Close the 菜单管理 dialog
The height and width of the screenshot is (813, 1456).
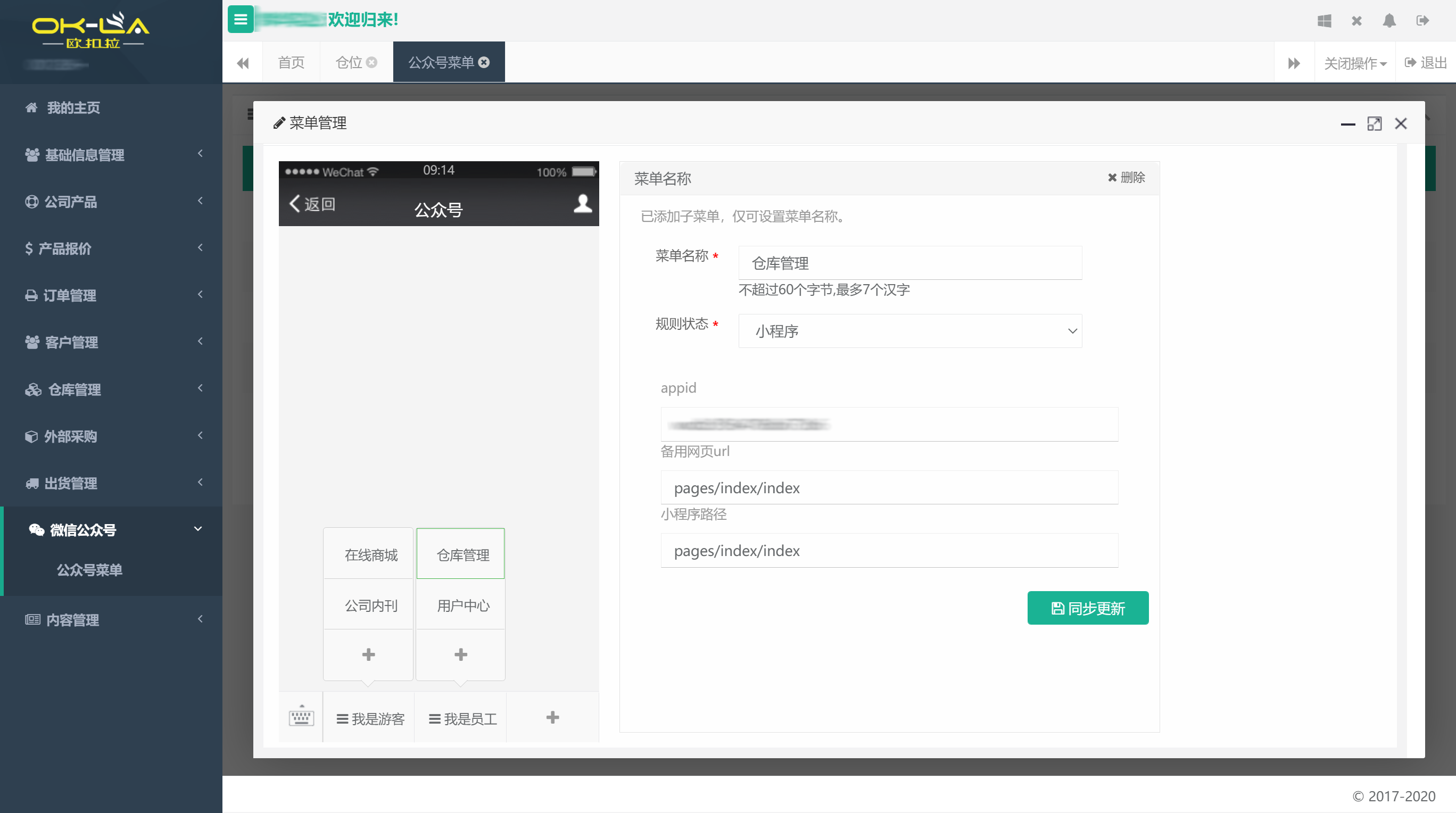pyautogui.click(x=1401, y=124)
